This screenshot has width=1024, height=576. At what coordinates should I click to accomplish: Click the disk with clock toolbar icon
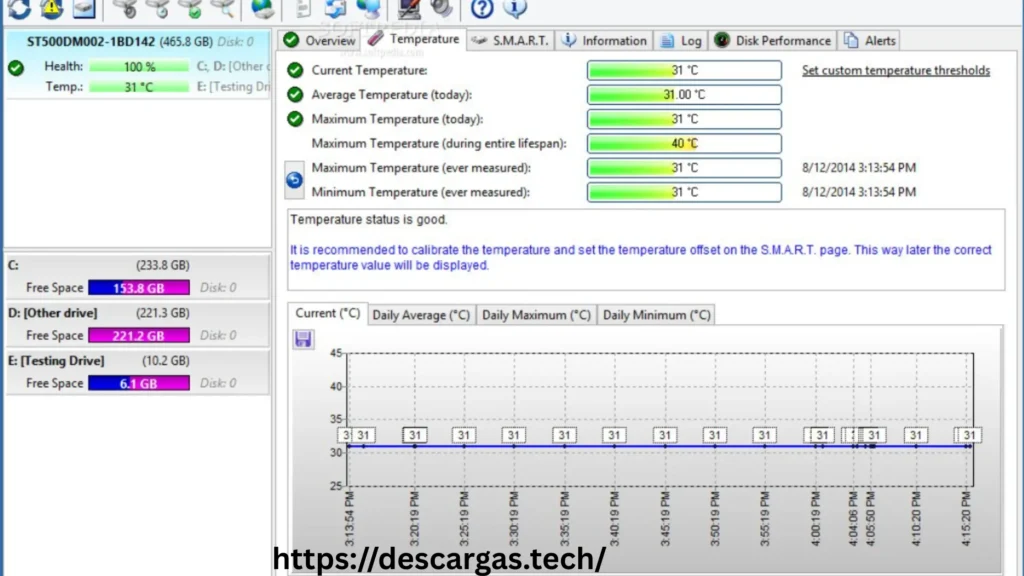[x=157, y=8]
